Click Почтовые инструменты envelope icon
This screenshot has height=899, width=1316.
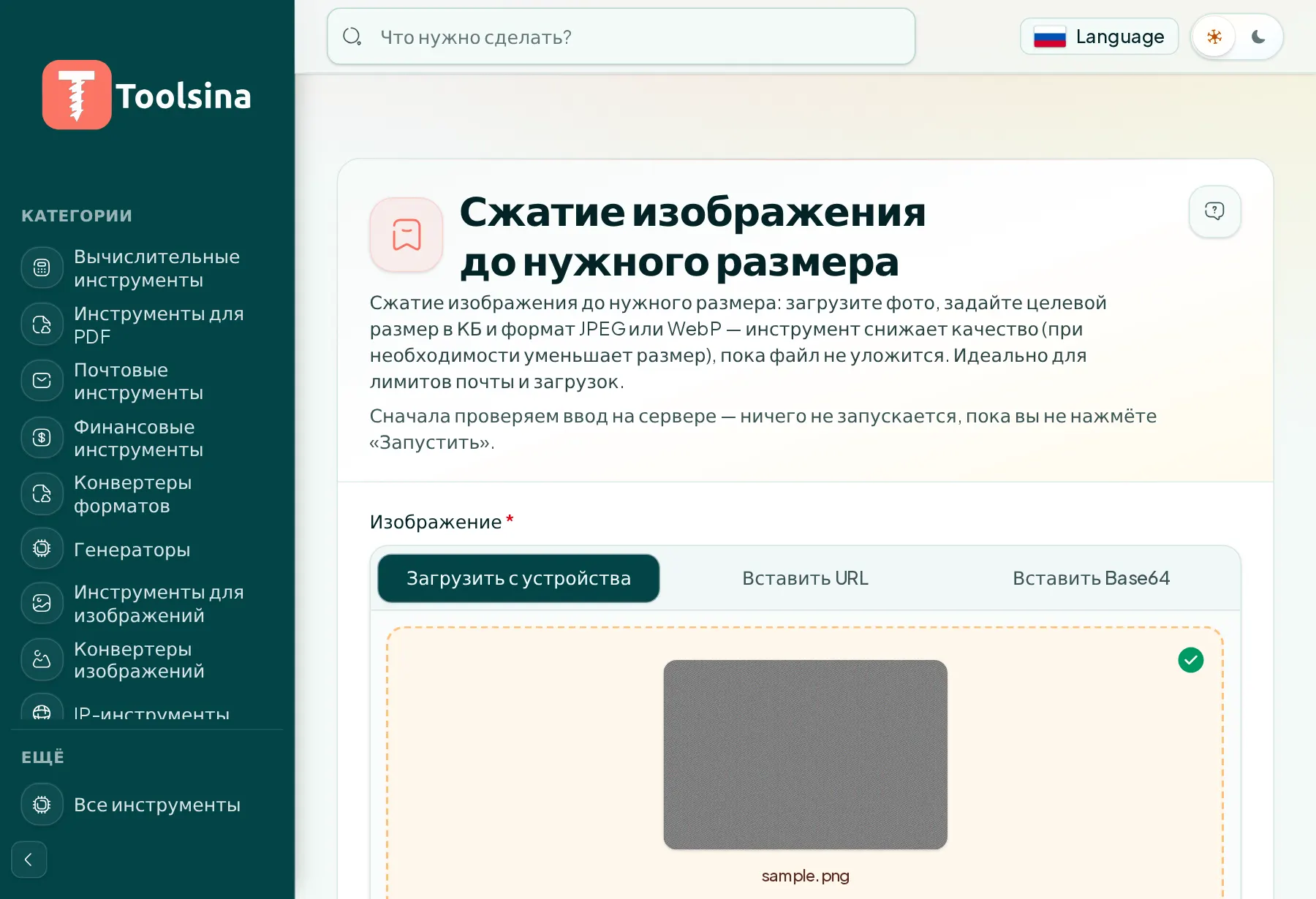[x=42, y=381]
